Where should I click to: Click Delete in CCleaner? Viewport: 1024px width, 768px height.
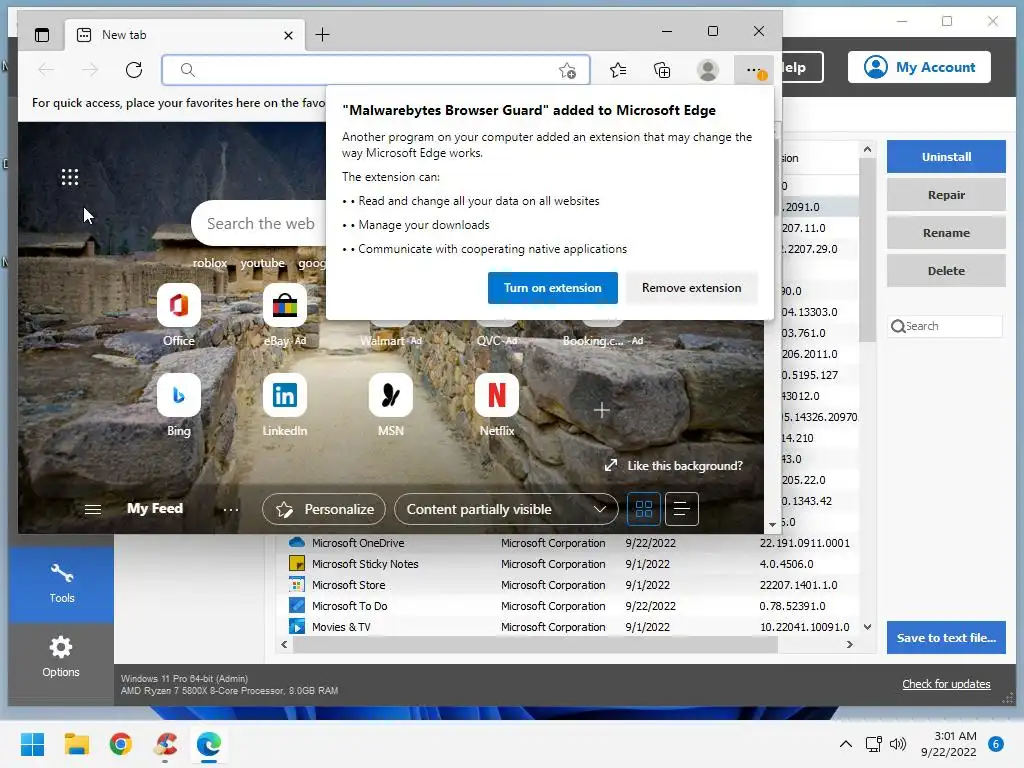pos(946,270)
